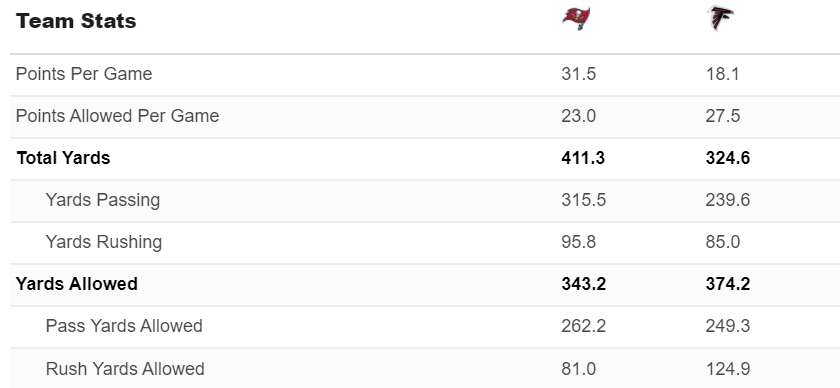Screen dimensions: 840x388
Task: Click the 262.2 pass yards allowed value
Action: 584,326
